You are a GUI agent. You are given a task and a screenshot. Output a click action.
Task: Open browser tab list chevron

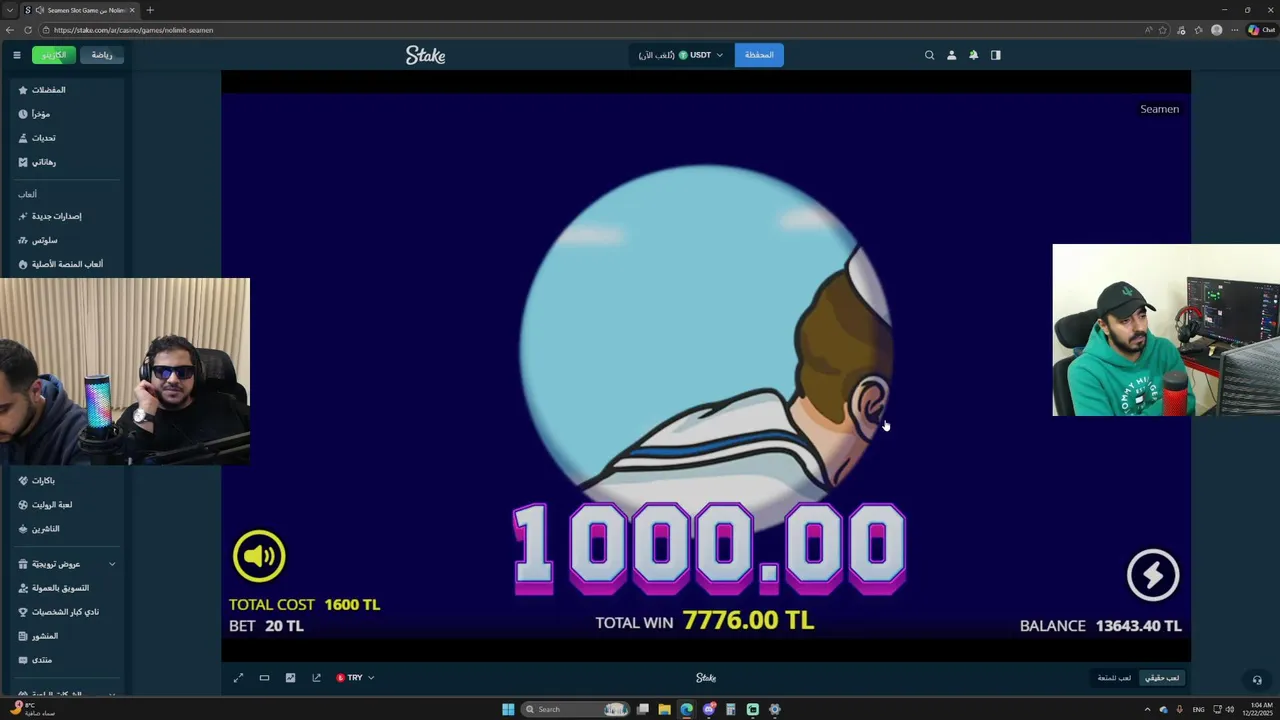[x=9, y=10]
